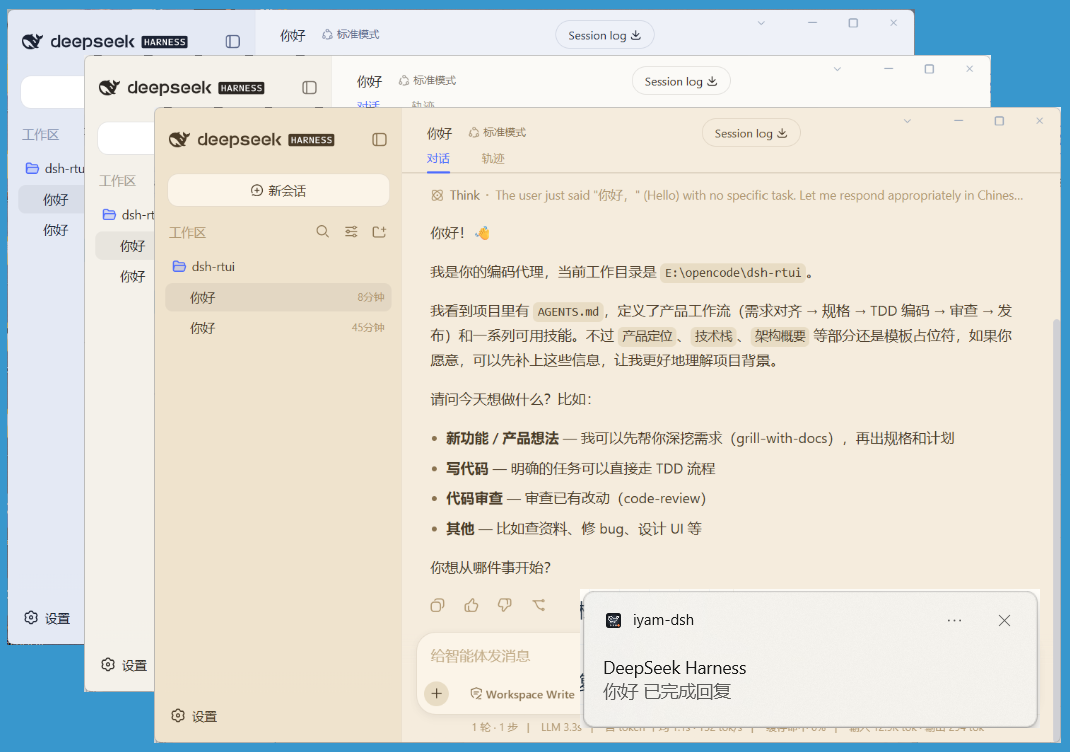Select highlighted 你好 chat in middle window

tap(126, 246)
